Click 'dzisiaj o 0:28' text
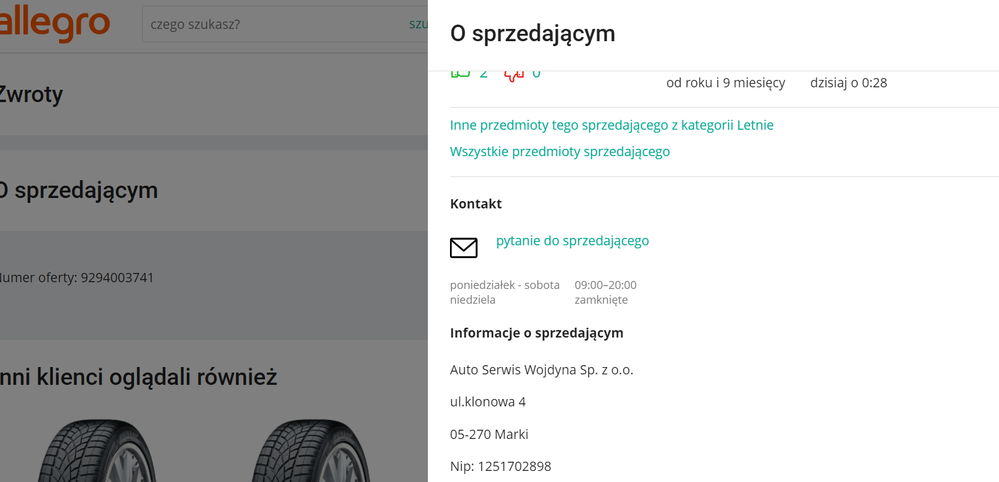Viewport: 999px width, 482px height. point(849,83)
